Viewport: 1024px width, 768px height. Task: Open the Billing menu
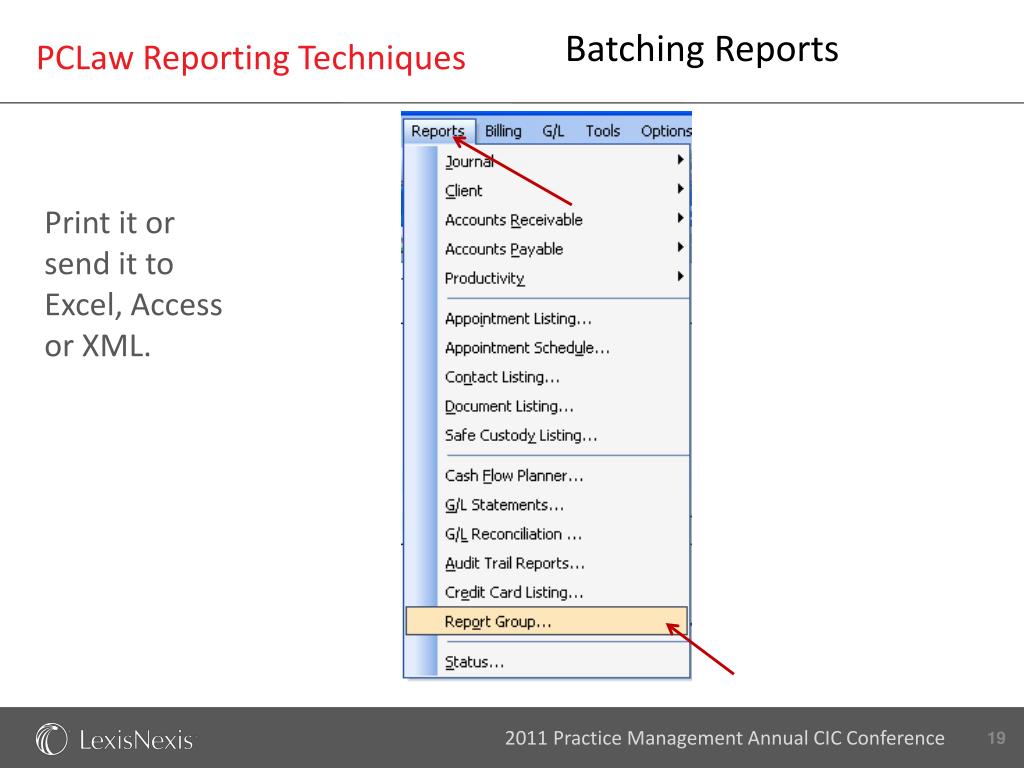[503, 131]
